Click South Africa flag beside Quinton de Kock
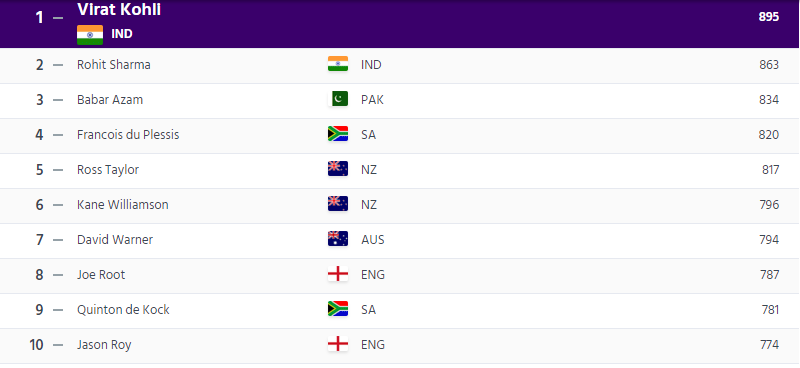Image resolution: width=800 pixels, height=368 pixels. point(338,309)
